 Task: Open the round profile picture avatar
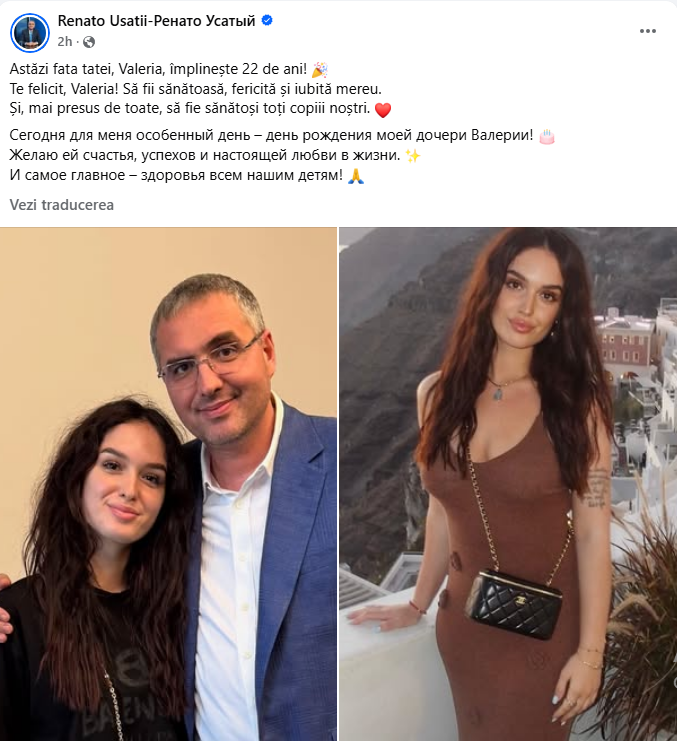30,33
